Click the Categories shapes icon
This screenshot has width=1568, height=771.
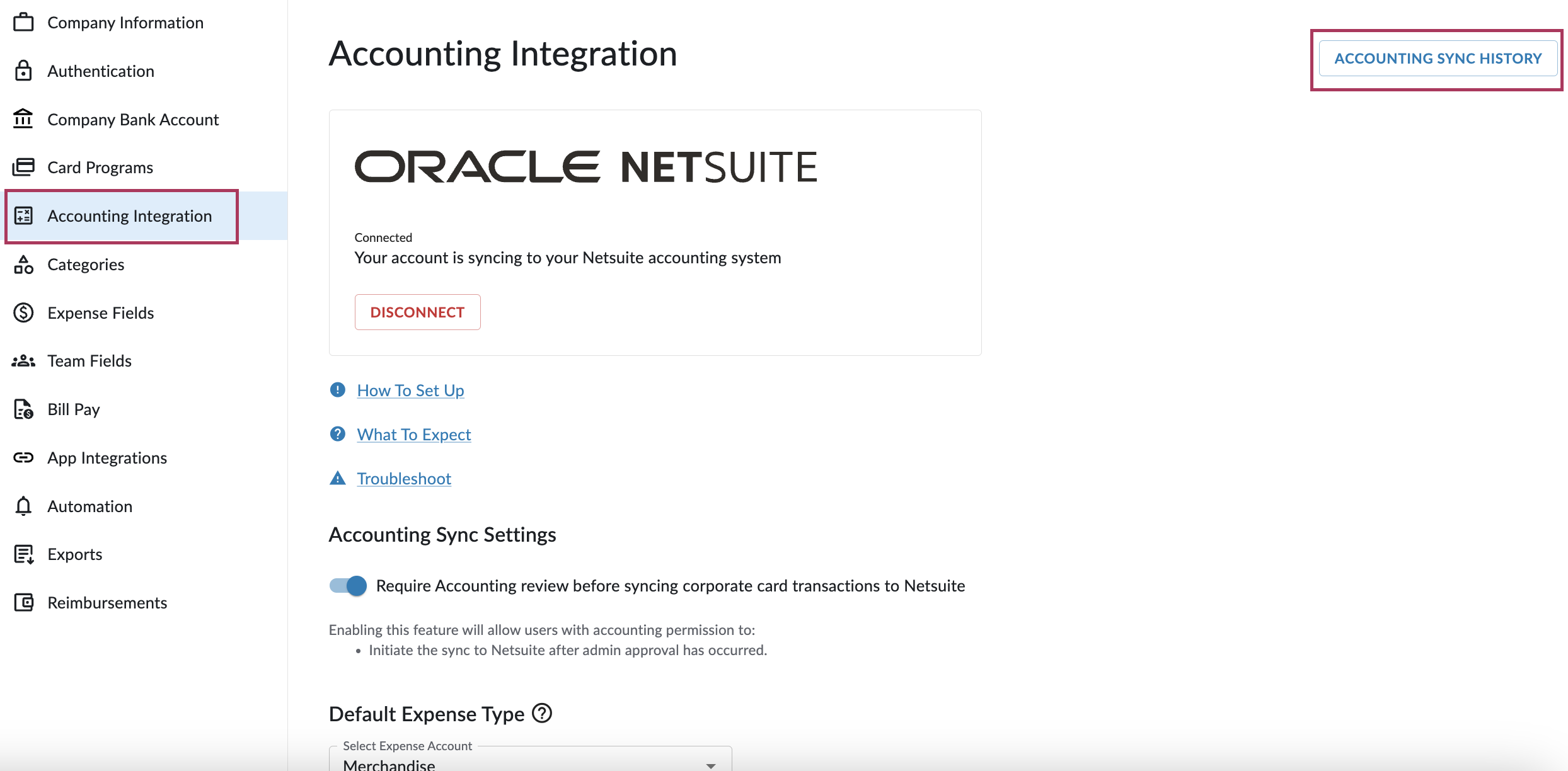tap(23, 264)
